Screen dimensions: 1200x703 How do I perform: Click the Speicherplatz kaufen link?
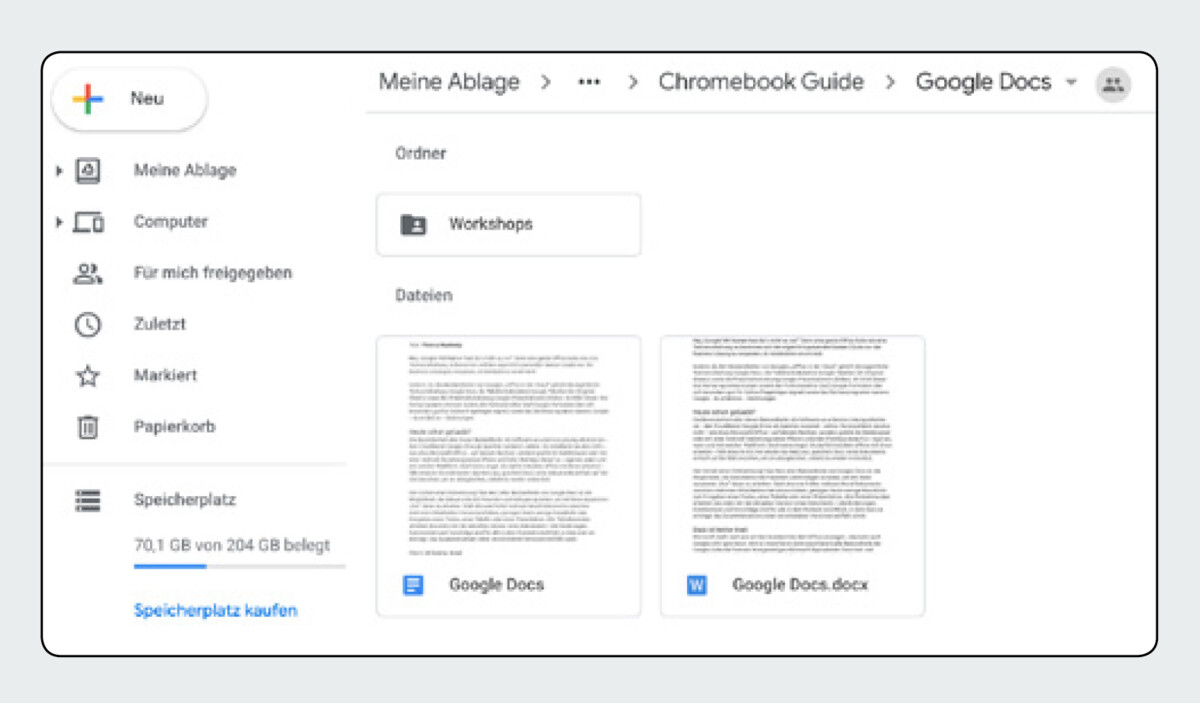(x=216, y=610)
